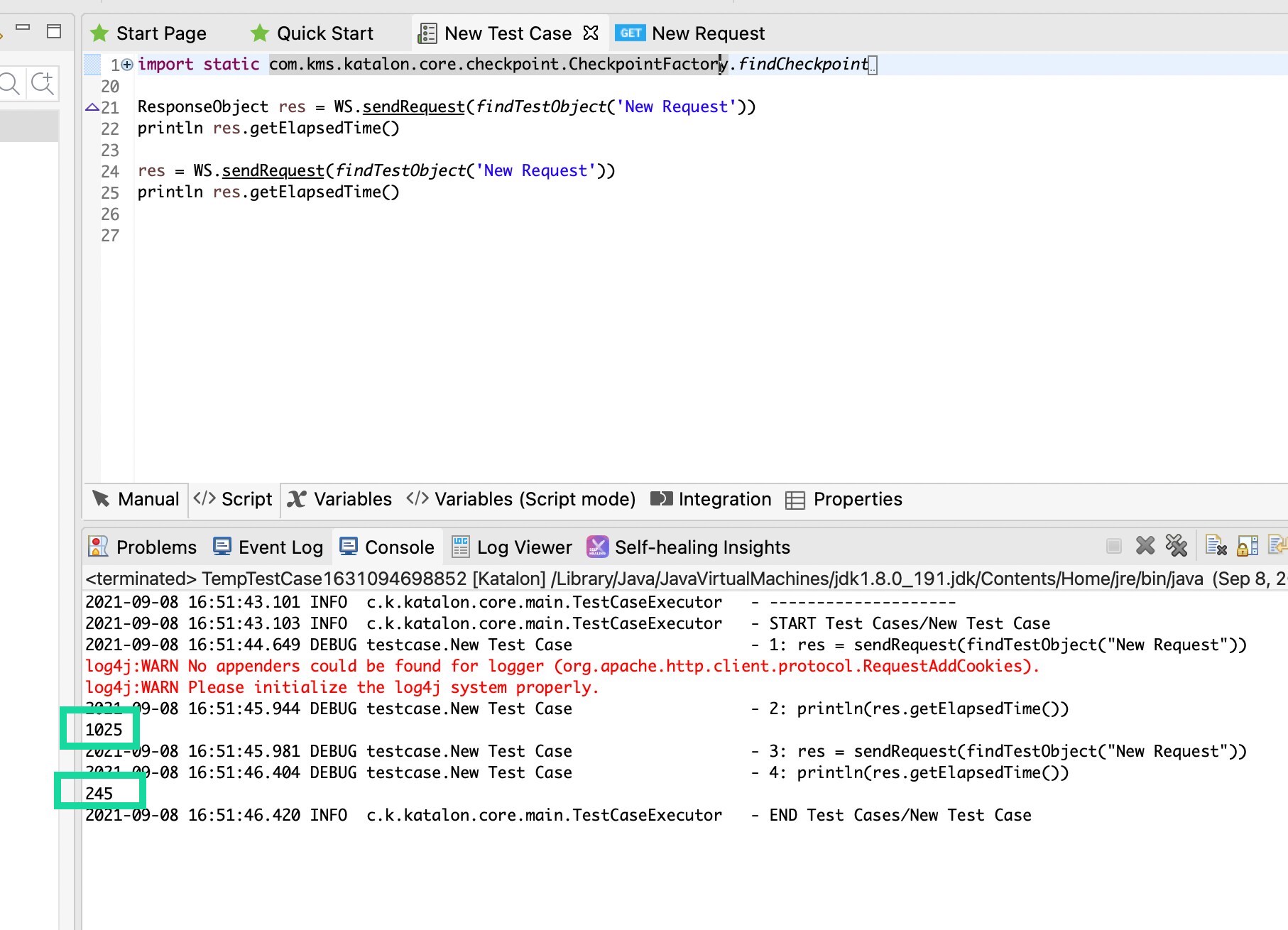Open the Self-healing Insights tab
This screenshot has width=1288, height=930.
(x=689, y=547)
